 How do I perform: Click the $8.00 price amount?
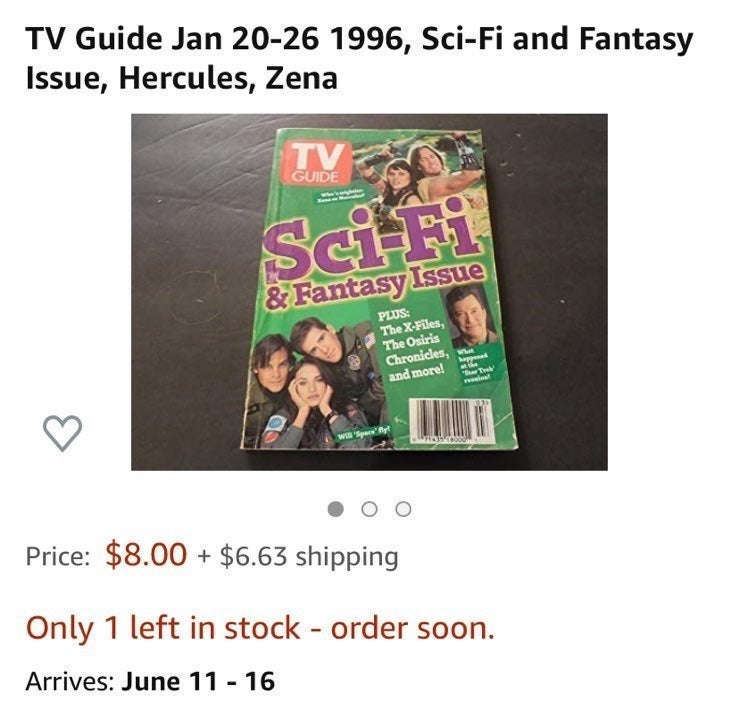click(146, 554)
